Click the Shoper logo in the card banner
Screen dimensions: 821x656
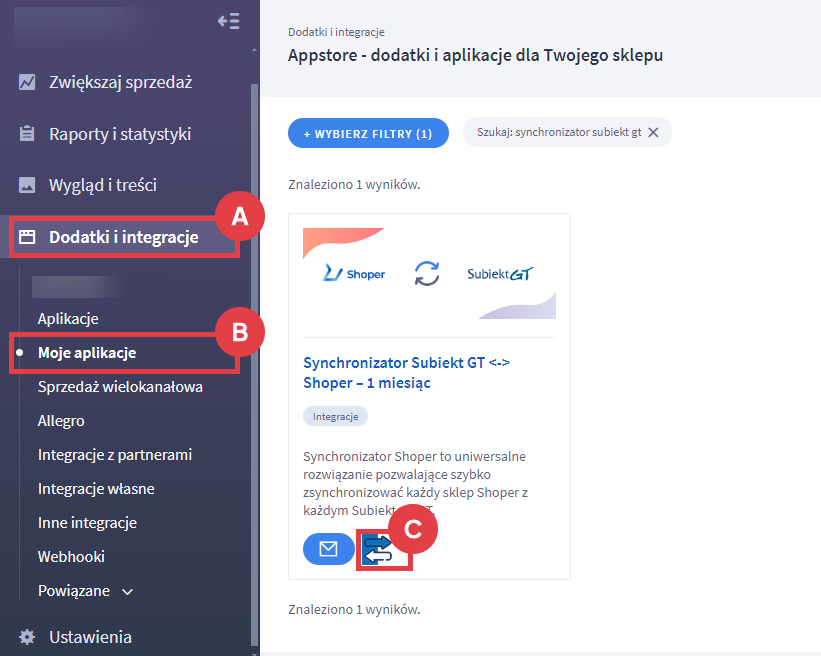[x=354, y=273]
